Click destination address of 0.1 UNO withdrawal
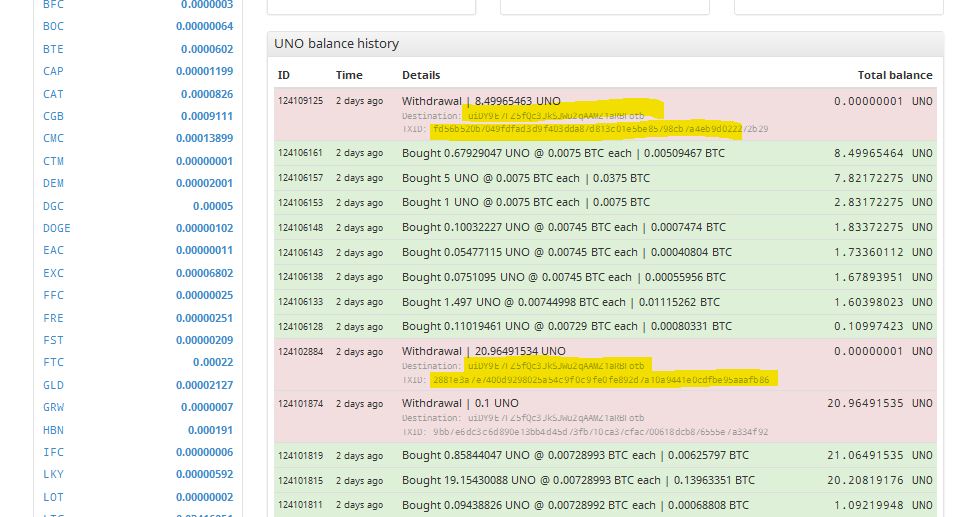This screenshot has height=517, width=961. pyautogui.click(x=556, y=418)
